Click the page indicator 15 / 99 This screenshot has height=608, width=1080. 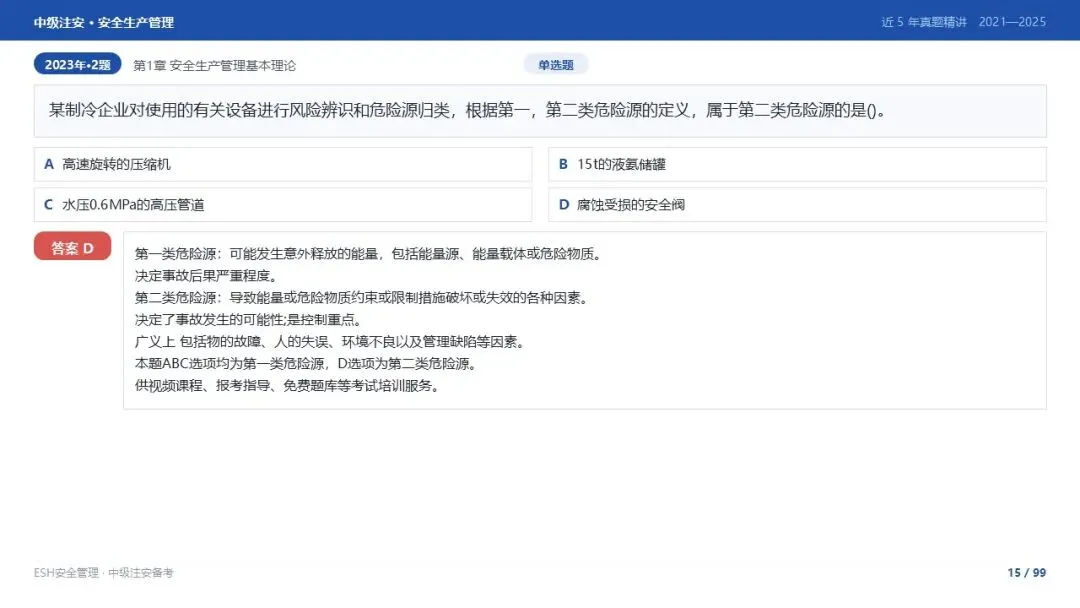pyautogui.click(x=1026, y=573)
